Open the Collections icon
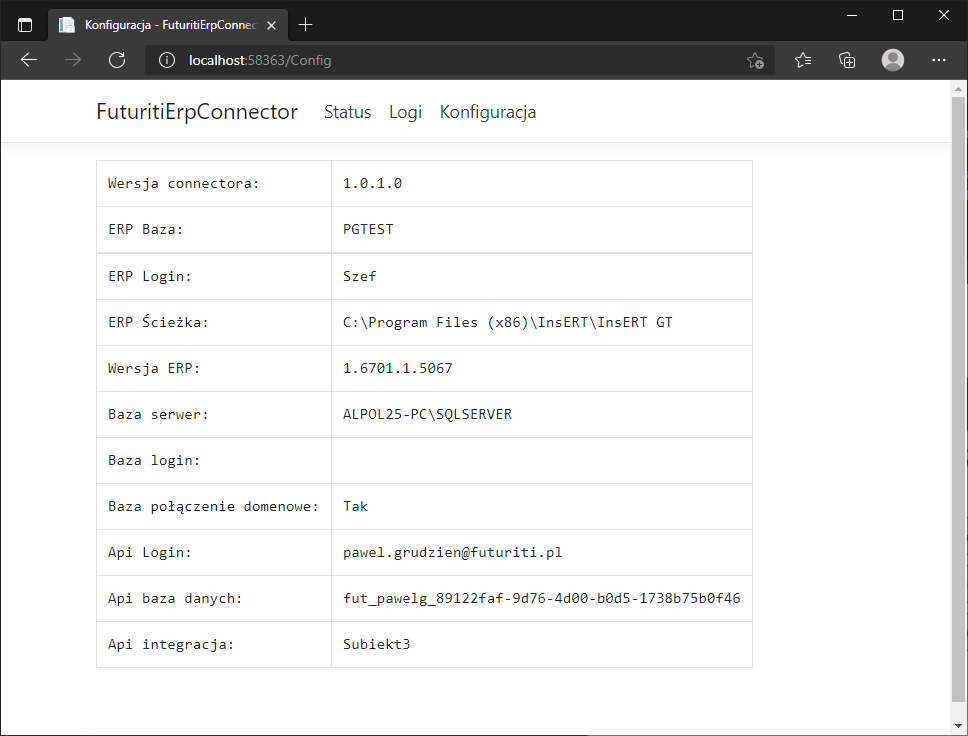Screen dimensions: 968x736 847,60
